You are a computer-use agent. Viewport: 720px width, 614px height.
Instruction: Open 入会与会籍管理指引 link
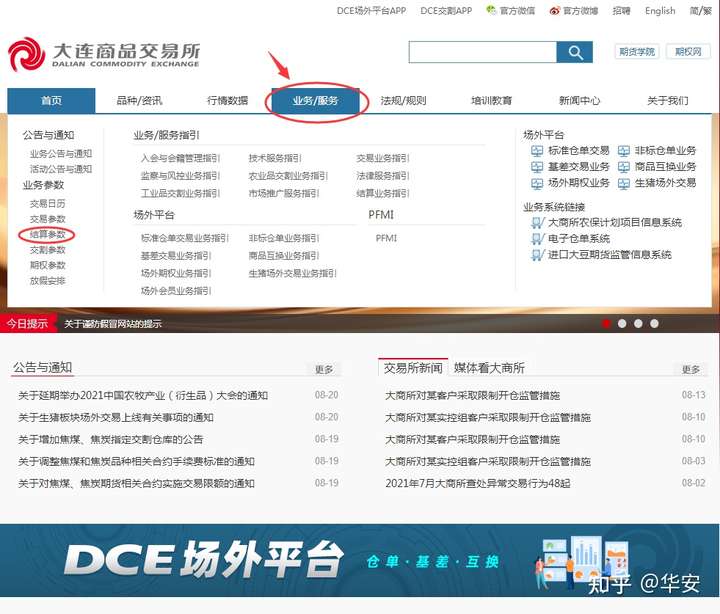pyautogui.click(x=180, y=158)
